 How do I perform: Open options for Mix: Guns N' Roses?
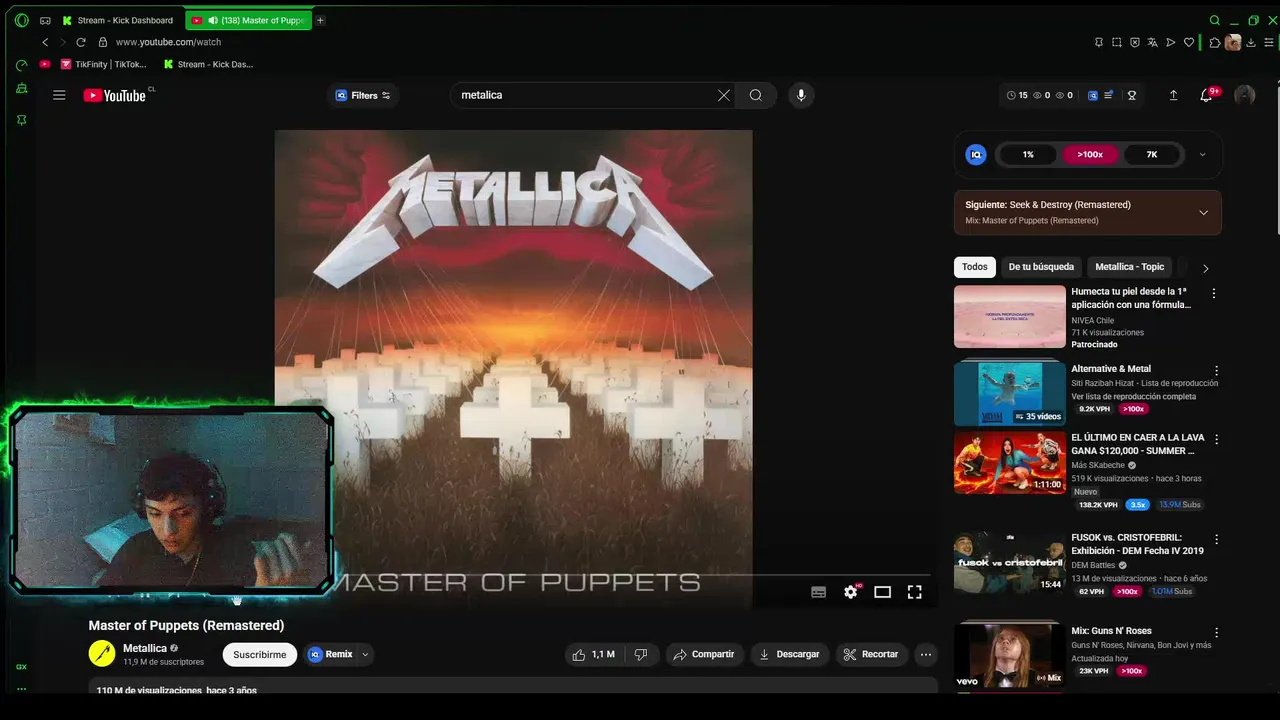coord(1216,633)
